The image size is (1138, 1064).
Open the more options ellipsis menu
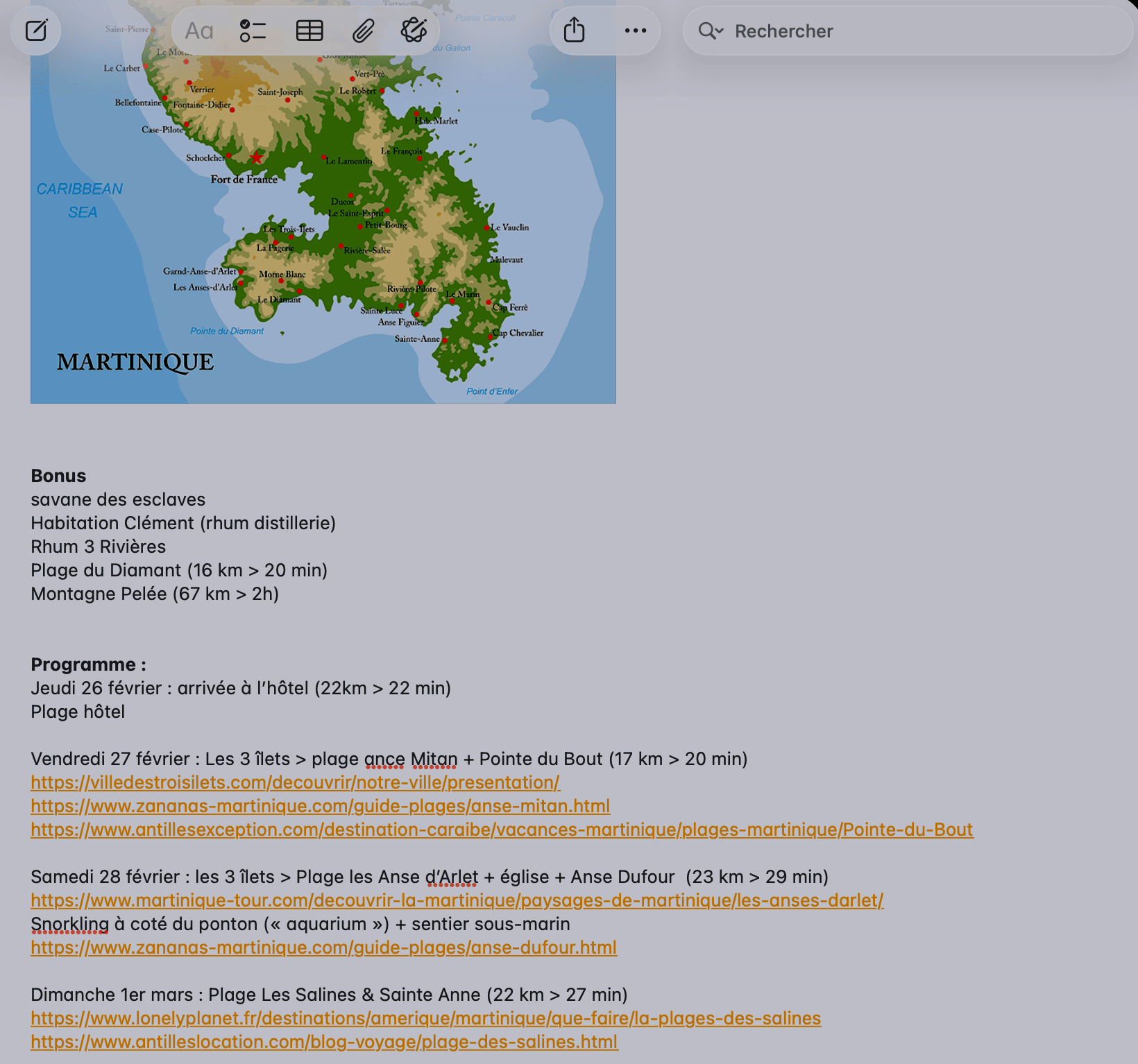click(x=636, y=31)
